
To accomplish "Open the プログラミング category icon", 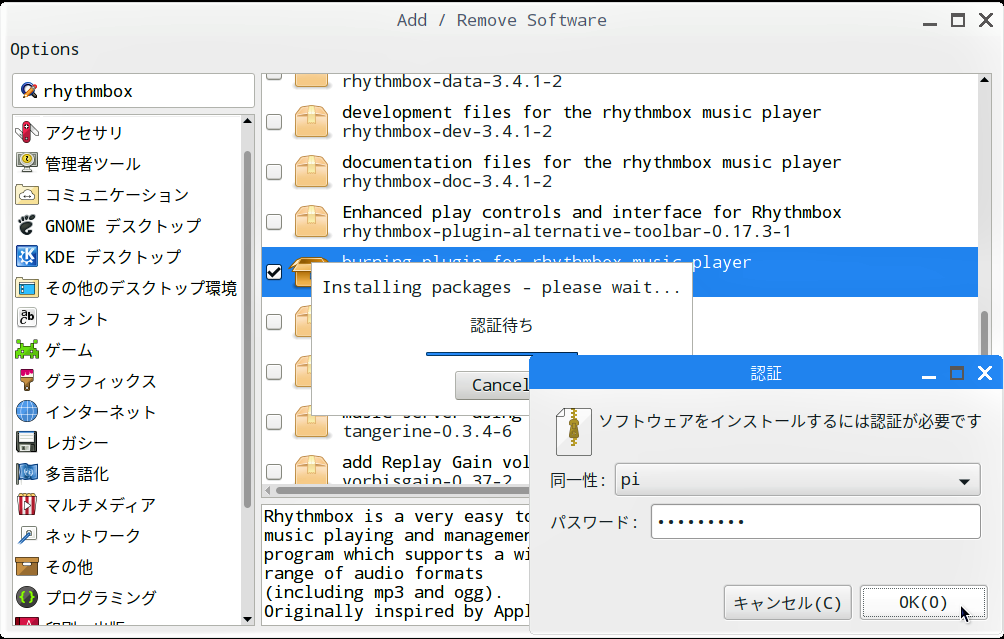I will [x=27, y=597].
